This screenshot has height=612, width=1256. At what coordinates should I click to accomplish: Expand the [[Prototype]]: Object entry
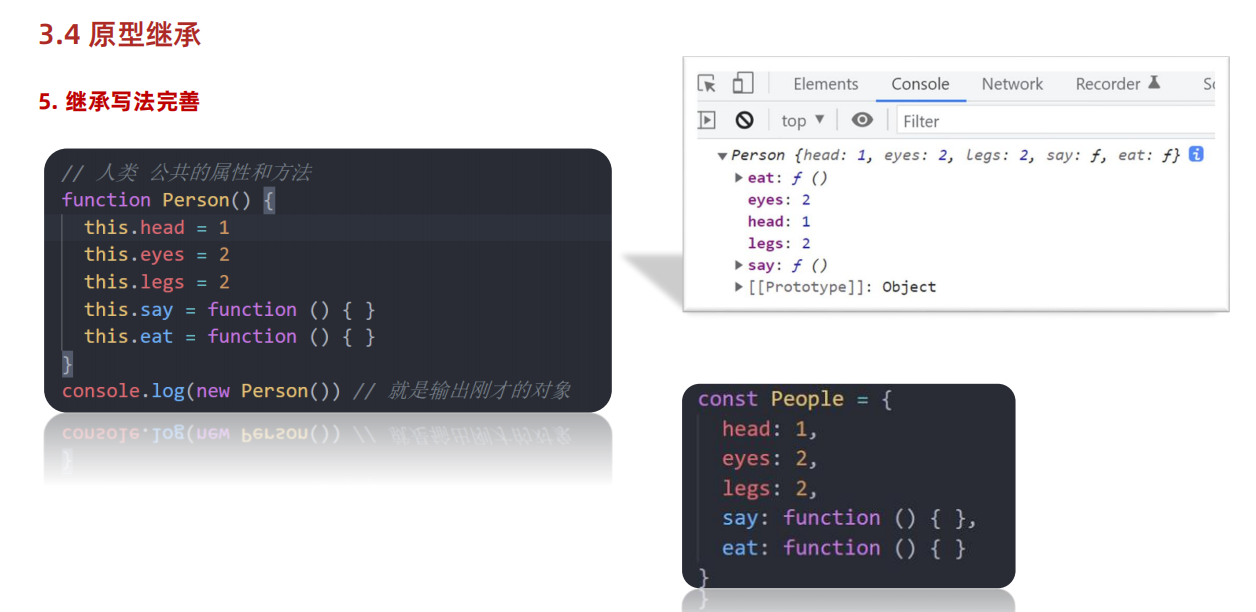click(739, 287)
